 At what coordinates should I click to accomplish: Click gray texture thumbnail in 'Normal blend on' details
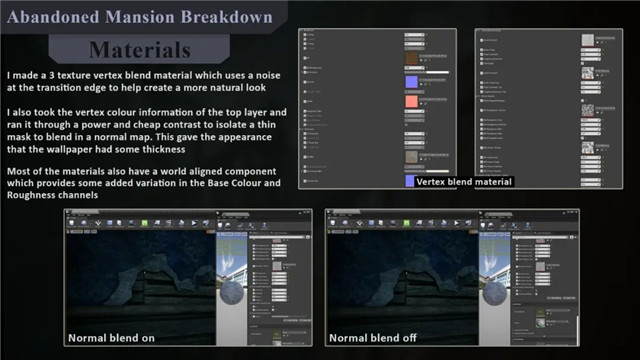pos(277,266)
